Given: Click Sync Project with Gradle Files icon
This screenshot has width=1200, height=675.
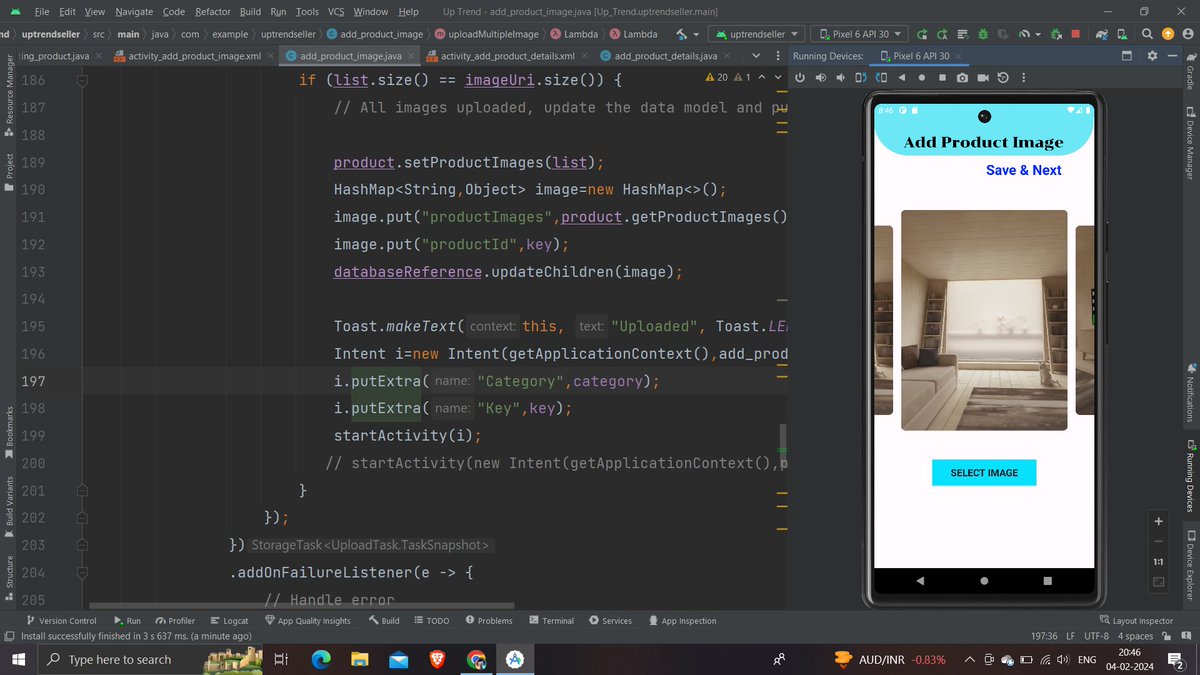Looking at the screenshot, I should pos(1101,34).
